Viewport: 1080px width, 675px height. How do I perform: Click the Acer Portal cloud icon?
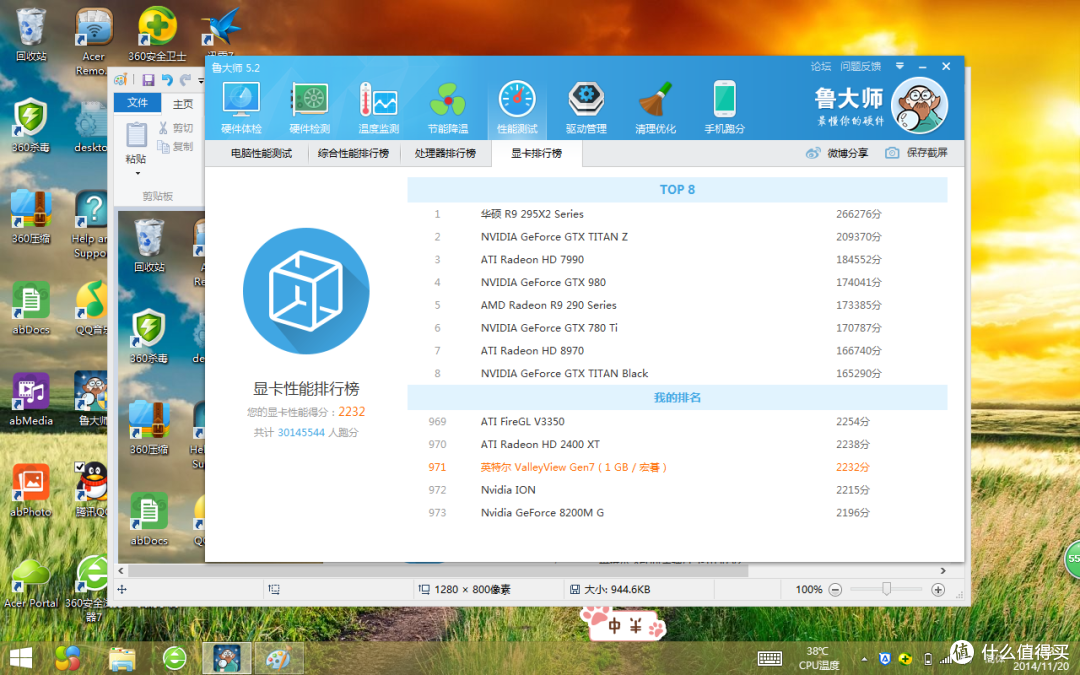pos(31,584)
